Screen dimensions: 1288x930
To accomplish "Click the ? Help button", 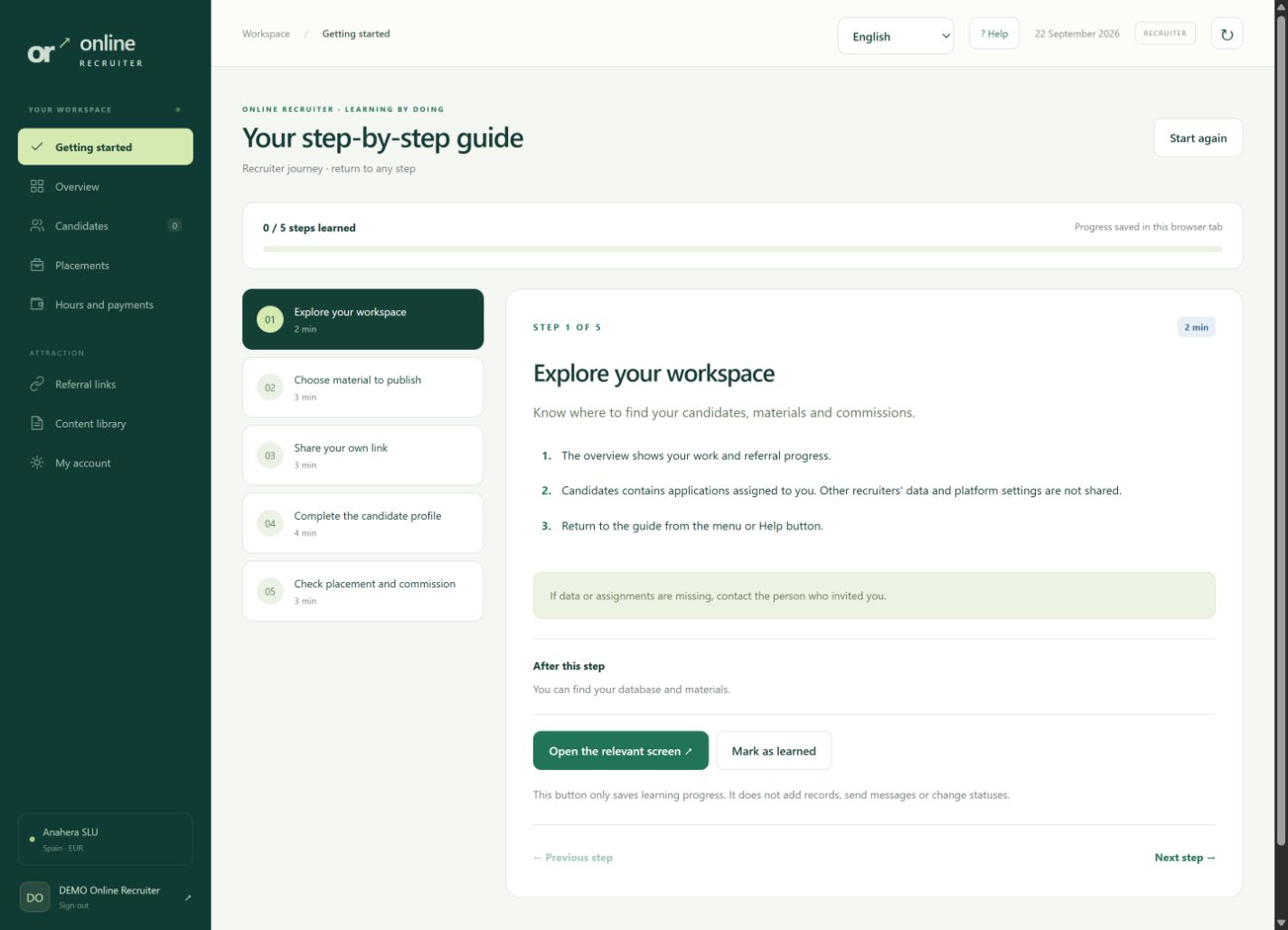I will pyautogui.click(x=994, y=33).
